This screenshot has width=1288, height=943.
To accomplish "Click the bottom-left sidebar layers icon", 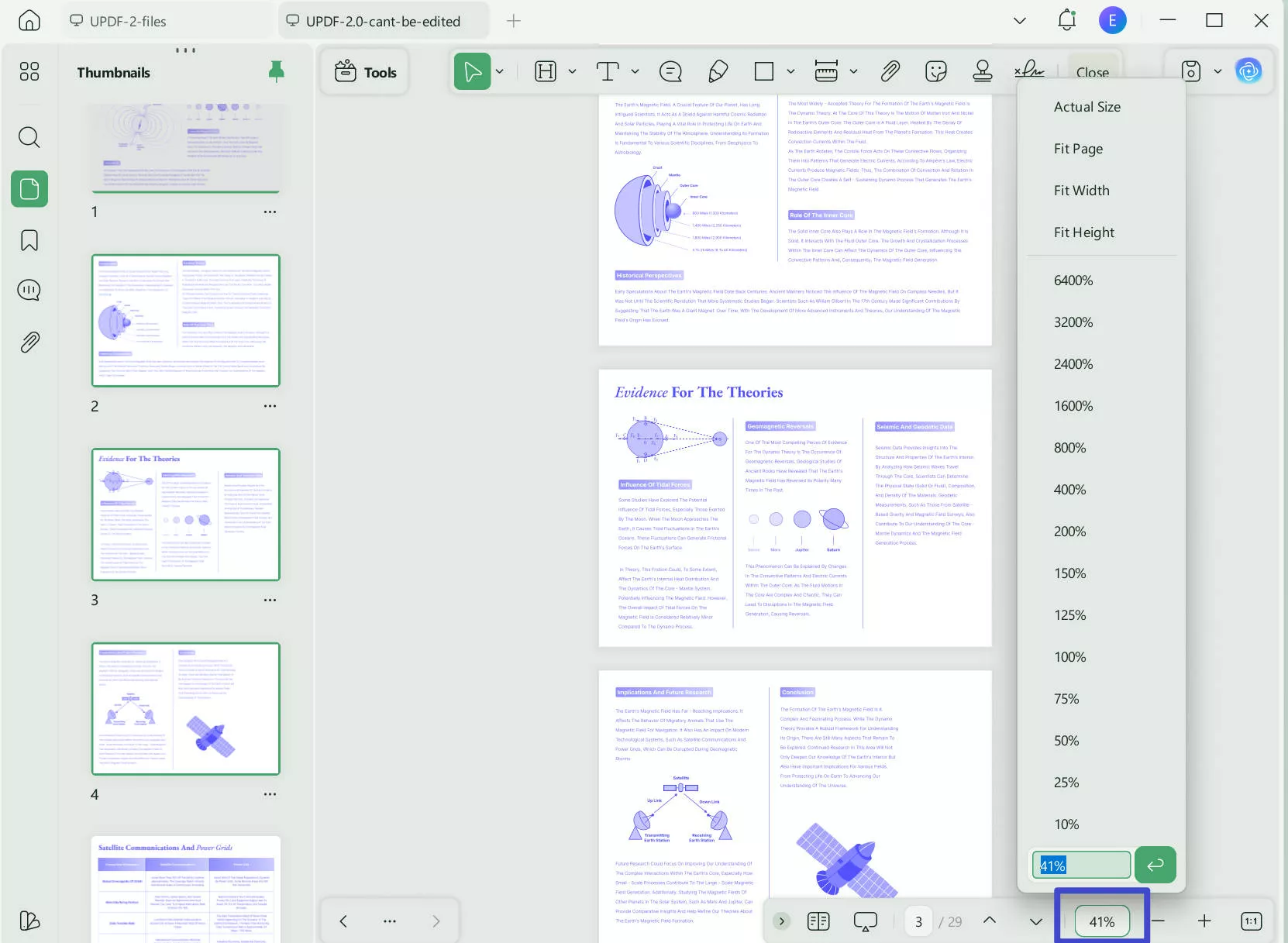I will click(x=29, y=921).
